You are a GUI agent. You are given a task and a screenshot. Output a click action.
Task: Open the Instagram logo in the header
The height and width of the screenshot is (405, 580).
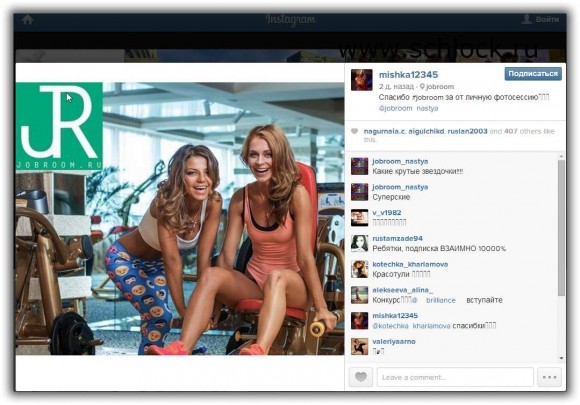(x=291, y=20)
